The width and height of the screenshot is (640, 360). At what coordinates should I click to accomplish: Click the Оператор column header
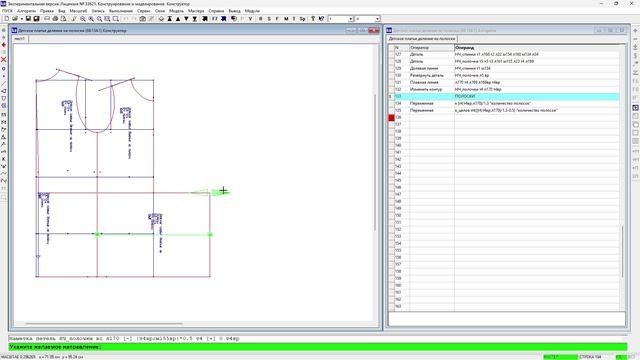click(432, 48)
